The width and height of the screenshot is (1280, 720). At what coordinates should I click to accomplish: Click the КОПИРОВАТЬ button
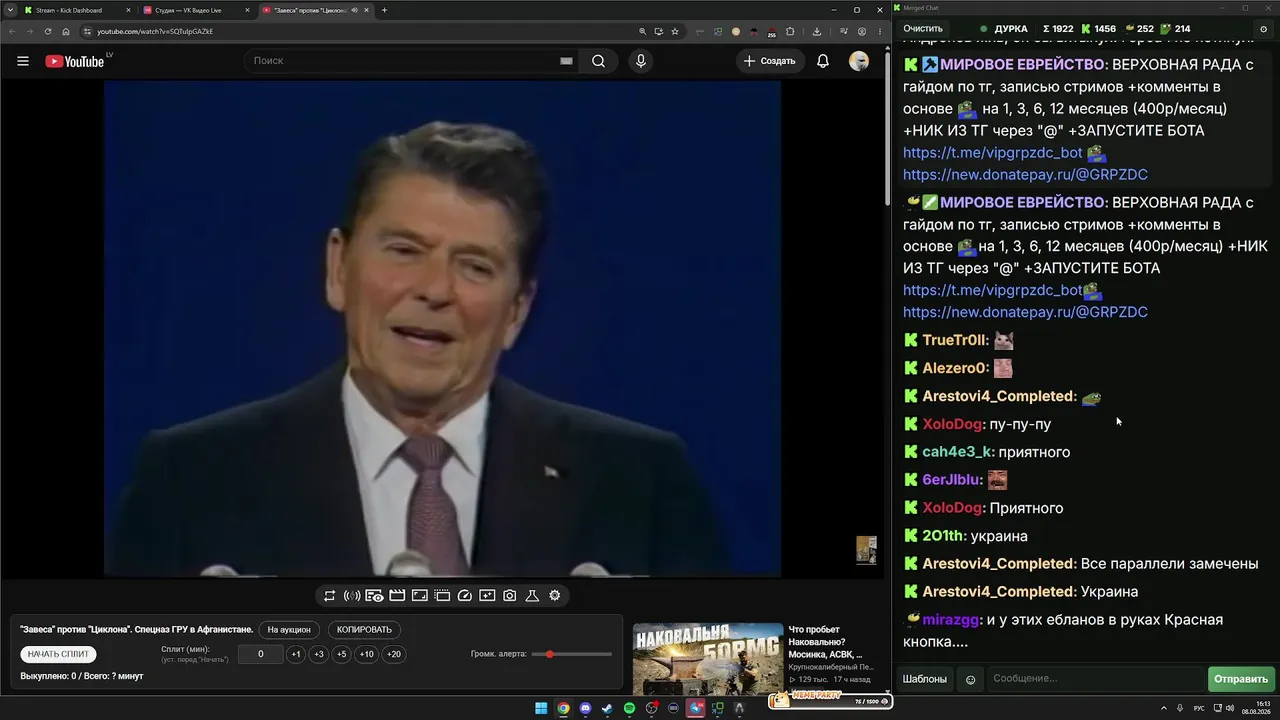[x=365, y=630]
